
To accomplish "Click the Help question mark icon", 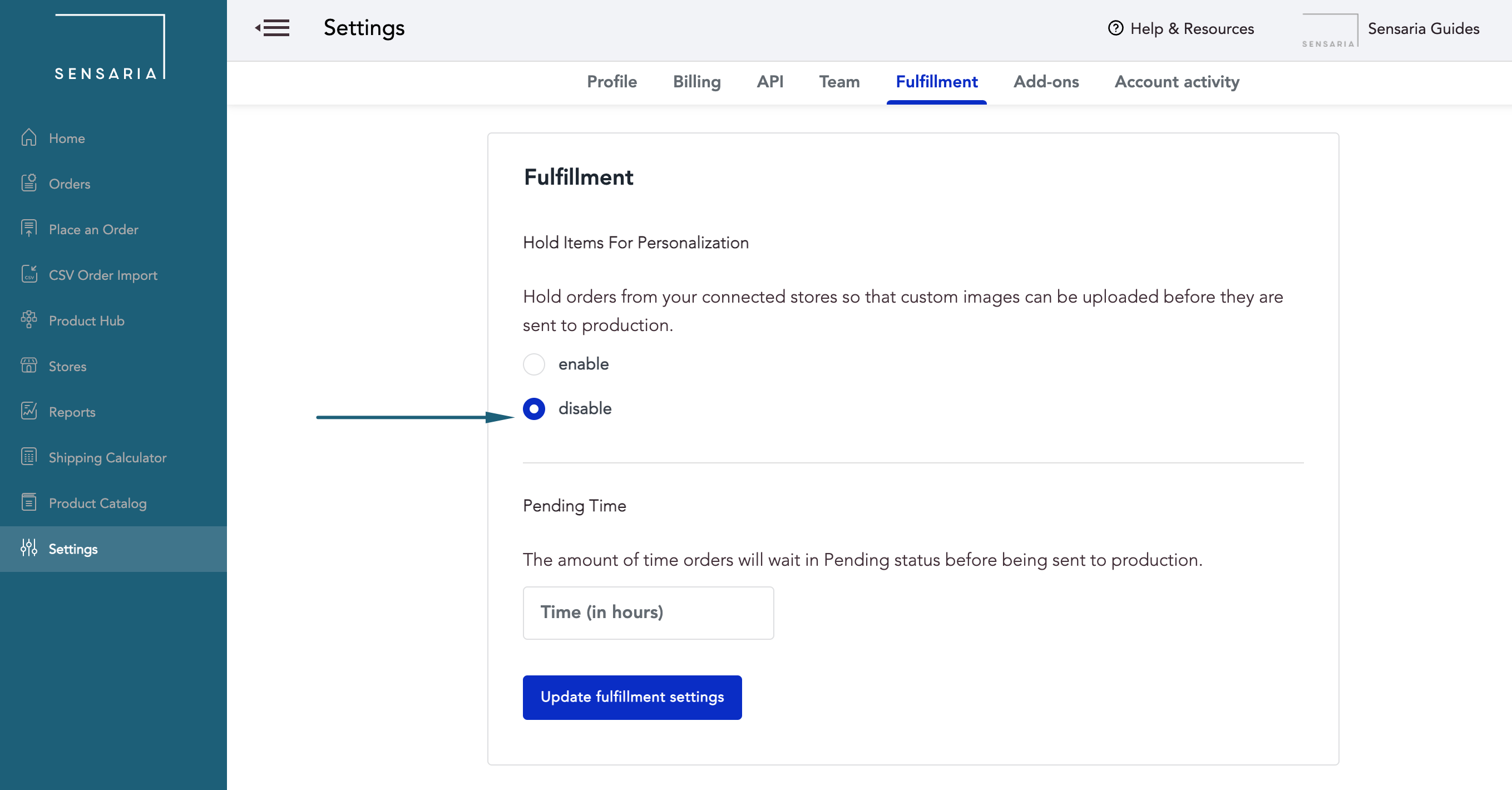I will click(1115, 28).
